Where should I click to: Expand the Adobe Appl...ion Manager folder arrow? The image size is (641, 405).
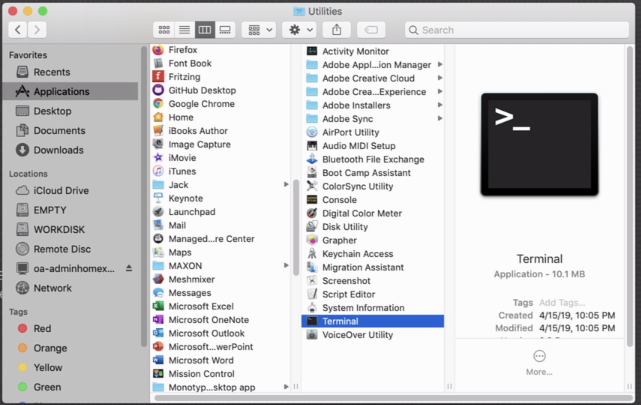440,64
